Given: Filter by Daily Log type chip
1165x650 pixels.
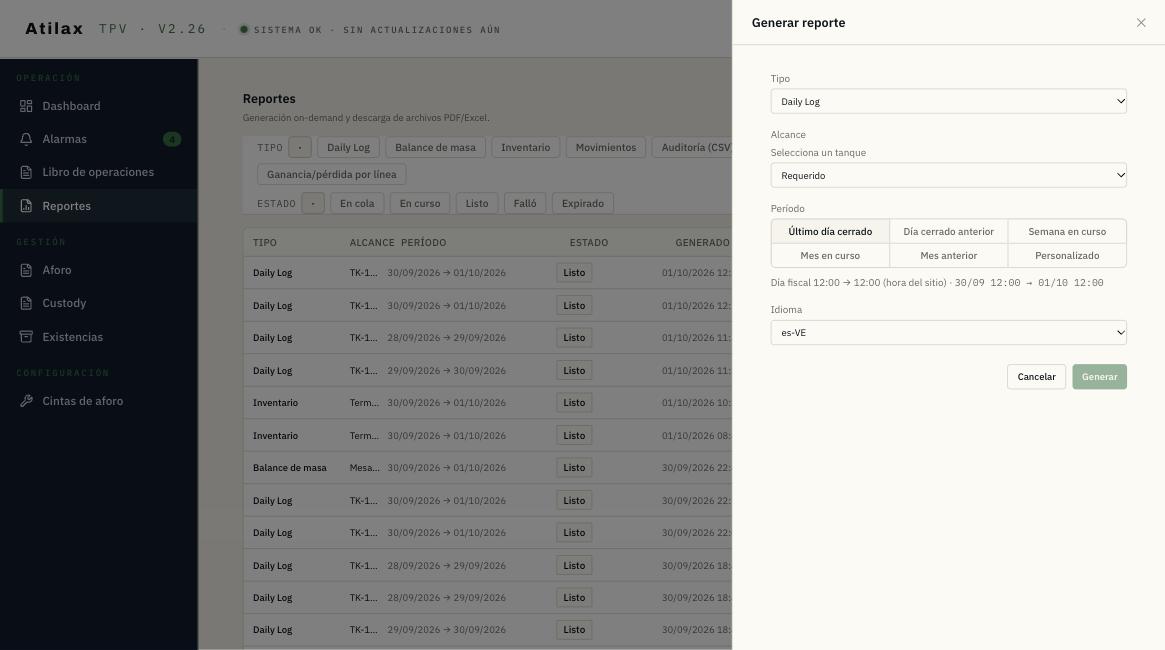Looking at the screenshot, I should click(348, 147).
